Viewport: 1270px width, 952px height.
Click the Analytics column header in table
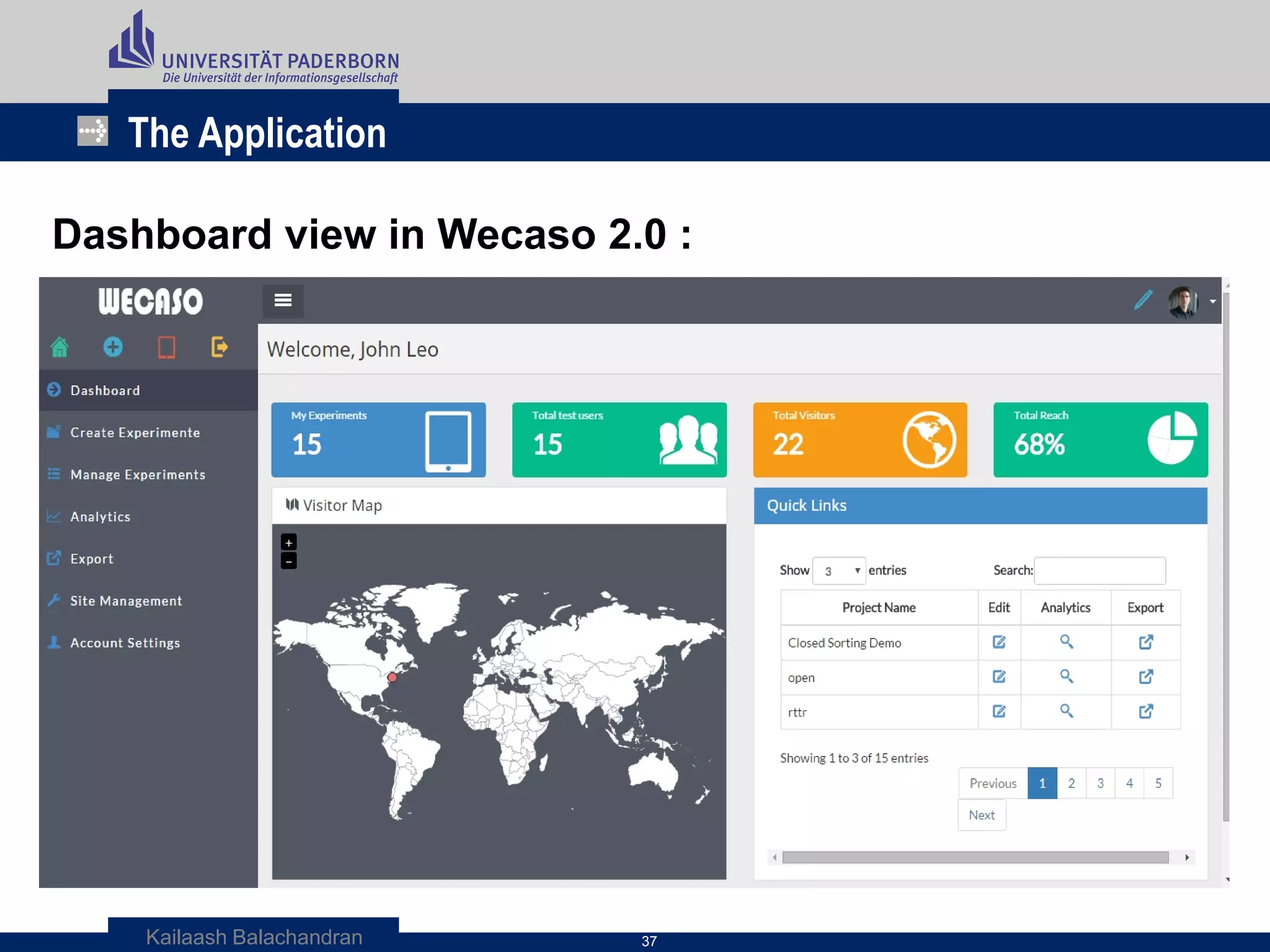(x=1066, y=608)
